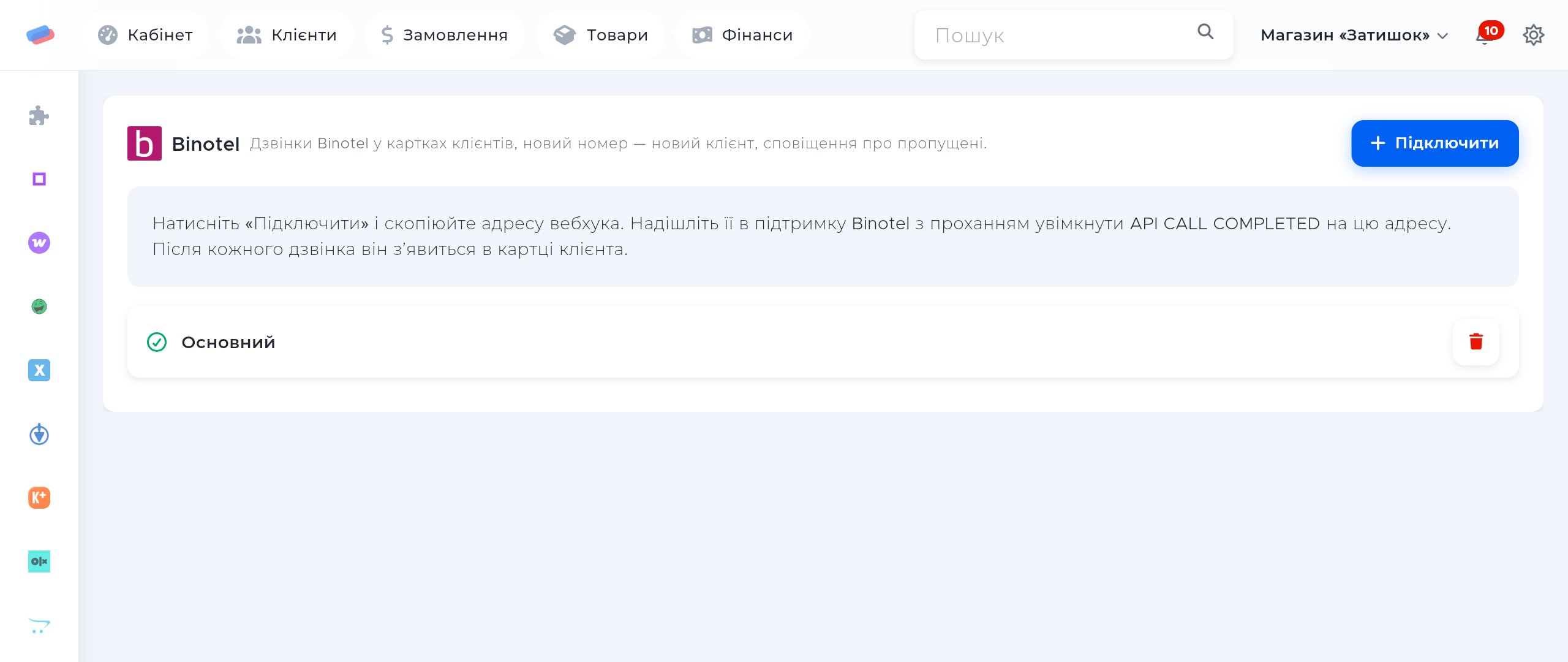Viewport: 1568px width, 662px height.
Task: Click the magnifying glass search icon
Action: tap(1205, 31)
